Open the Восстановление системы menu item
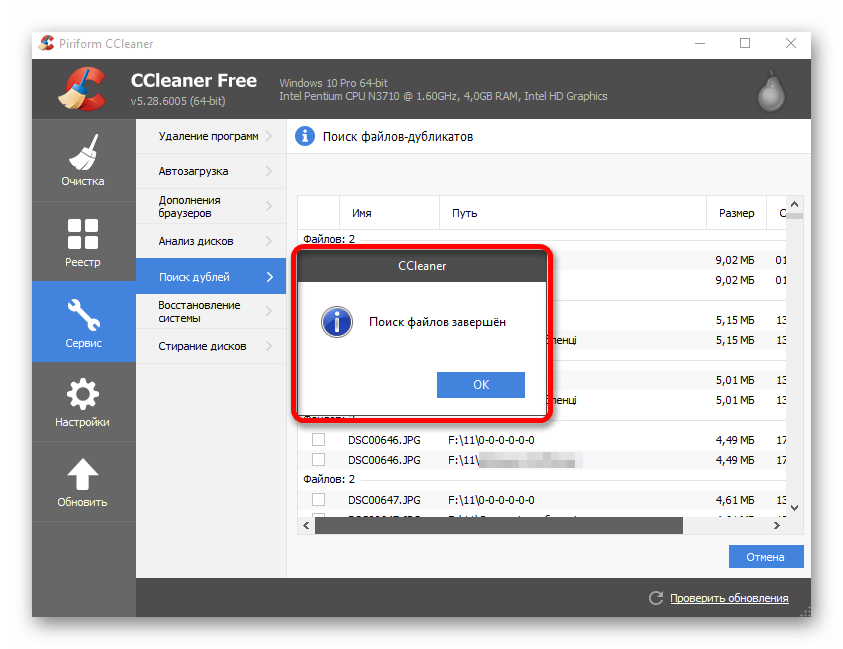 [211, 311]
